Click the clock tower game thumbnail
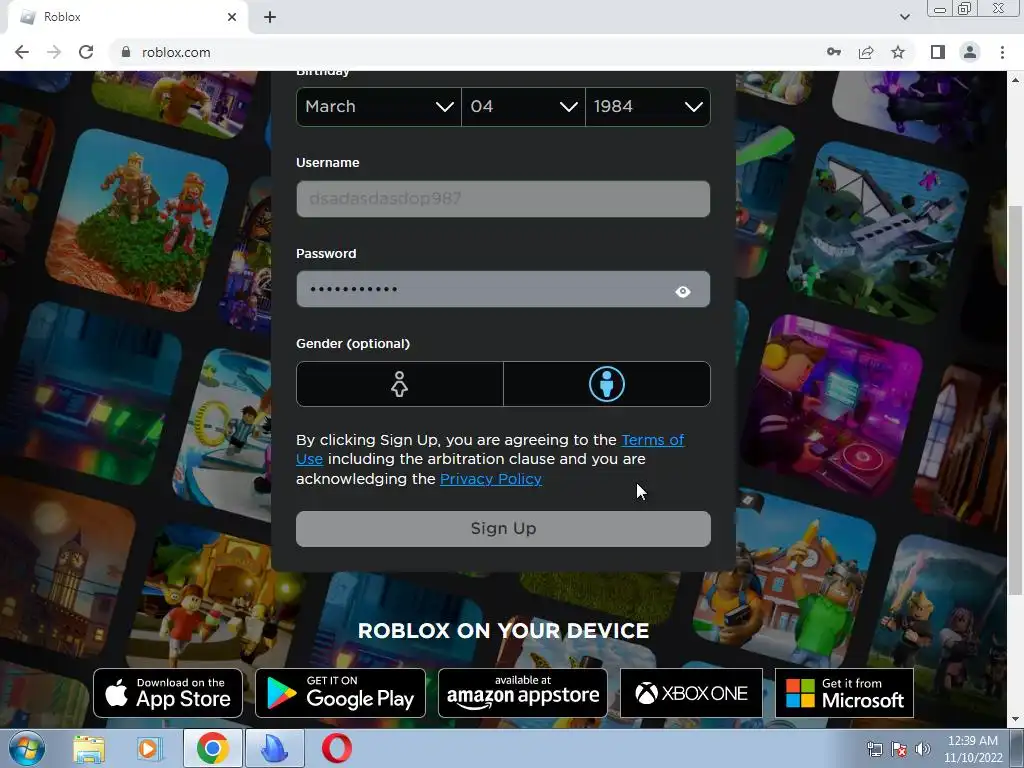This screenshot has height=768, width=1024. pyautogui.click(x=65, y=567)
